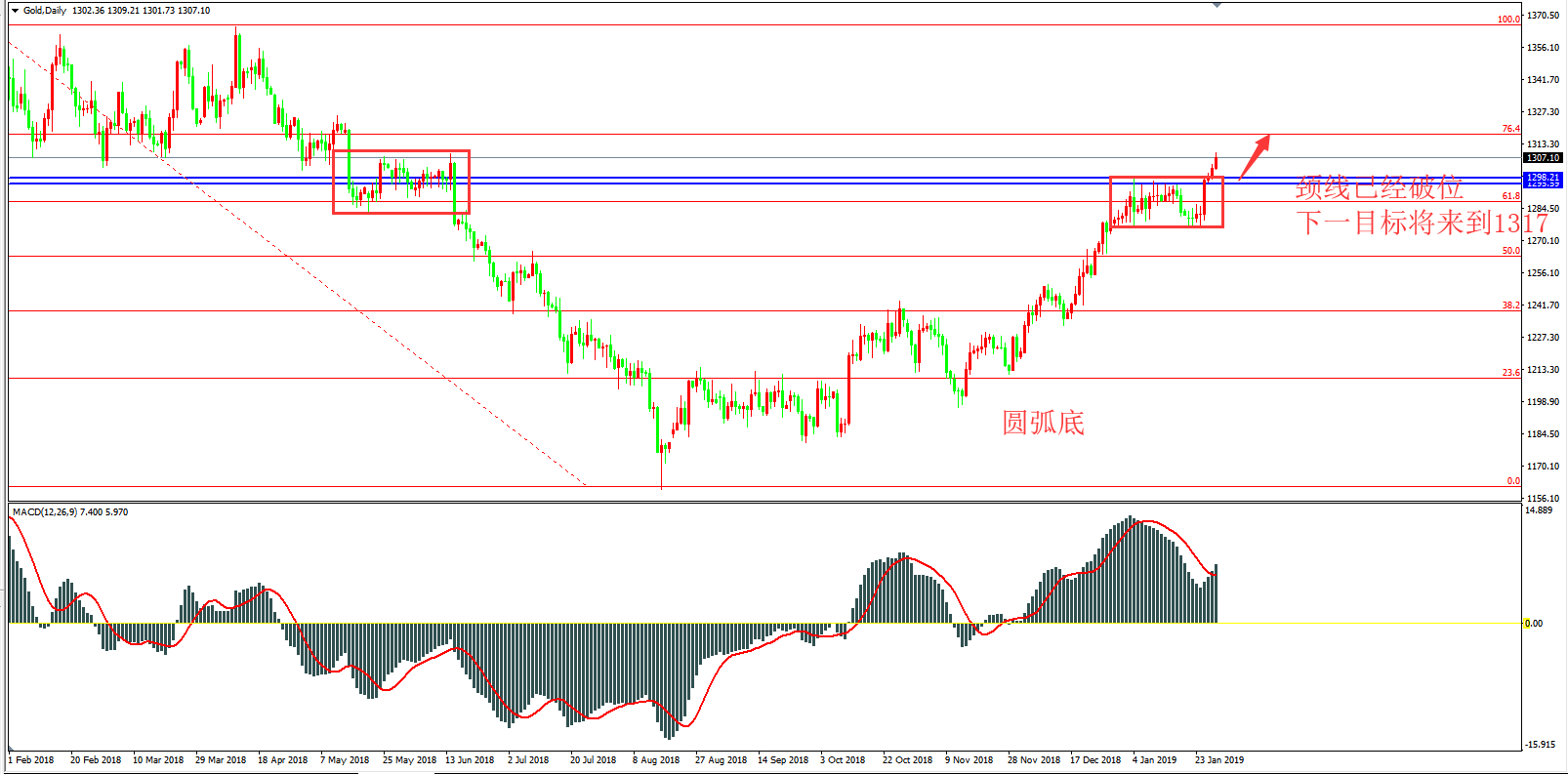1568x774 pixels.
Task: Click the Fibonacci 23.6 level label
Action: (x=1510, y=373)
